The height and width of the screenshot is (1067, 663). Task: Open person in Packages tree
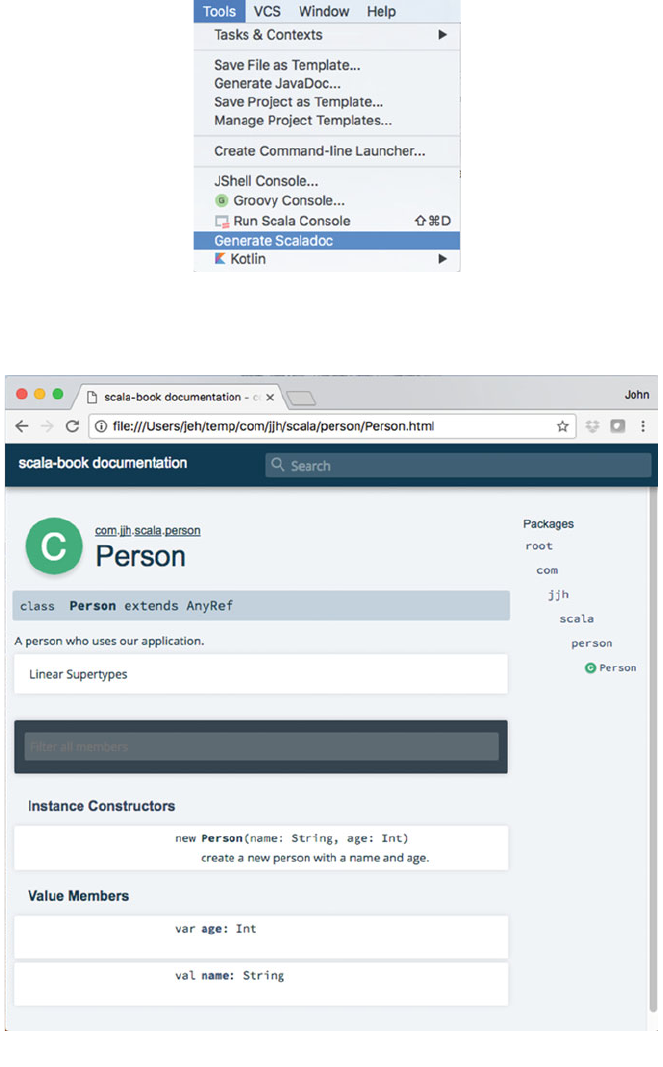(592, 643)
